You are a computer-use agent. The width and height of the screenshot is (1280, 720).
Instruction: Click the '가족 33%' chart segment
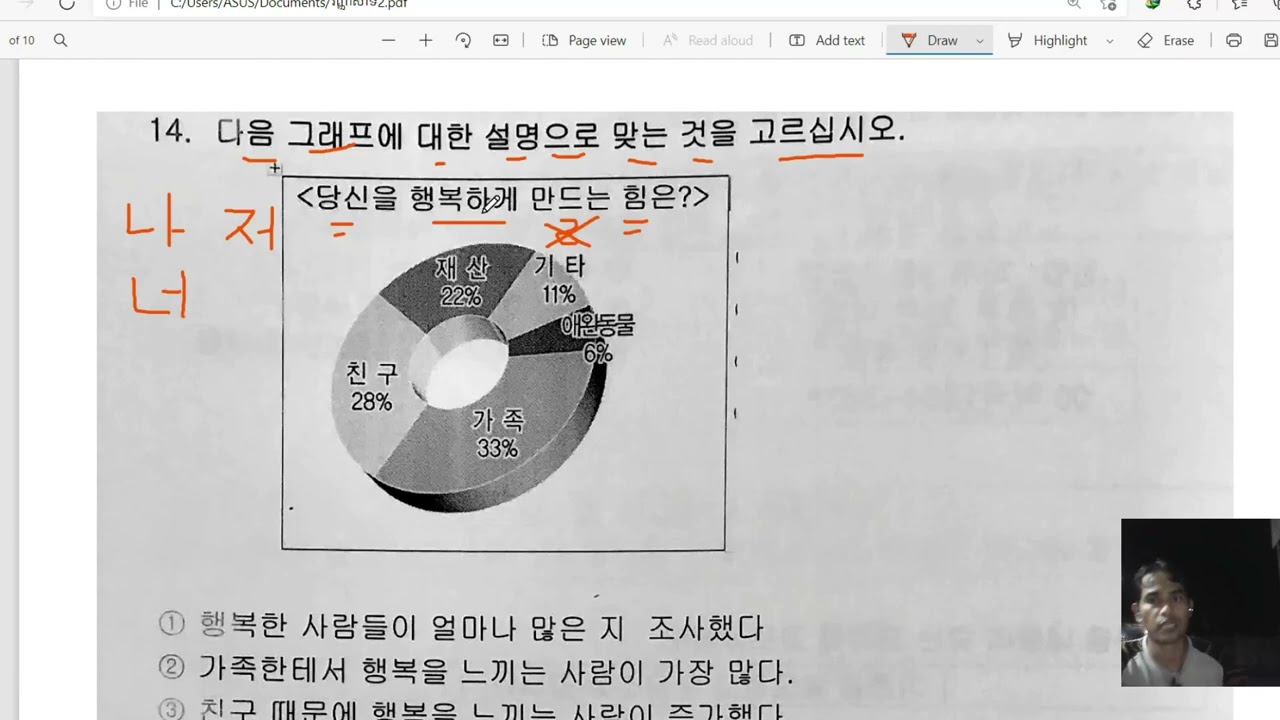(x=498, y=434)
